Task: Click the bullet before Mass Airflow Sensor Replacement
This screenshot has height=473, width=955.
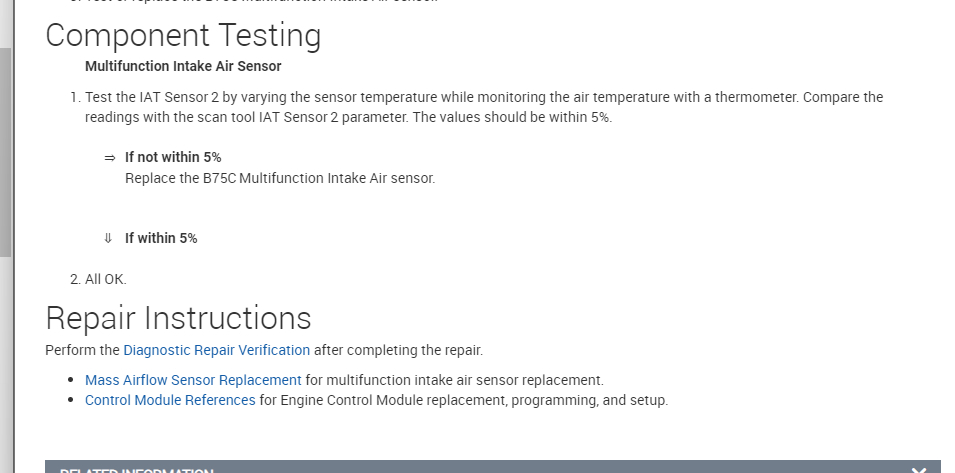Action: click(x=71, y=380)
